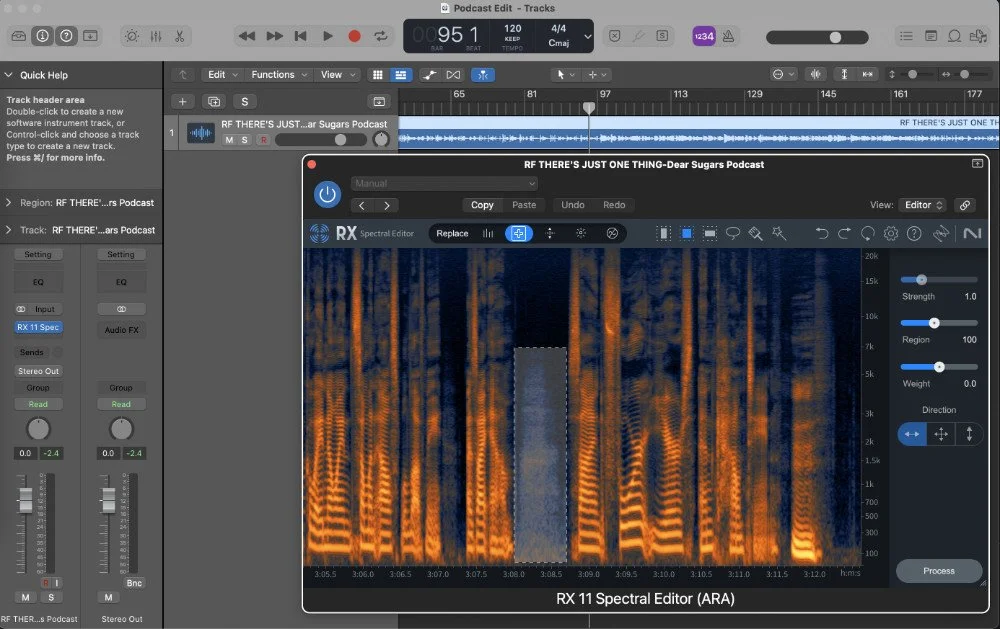Select the time-frequency selection tool
Screen dimensions: 1000x629
tap(686, 233)
